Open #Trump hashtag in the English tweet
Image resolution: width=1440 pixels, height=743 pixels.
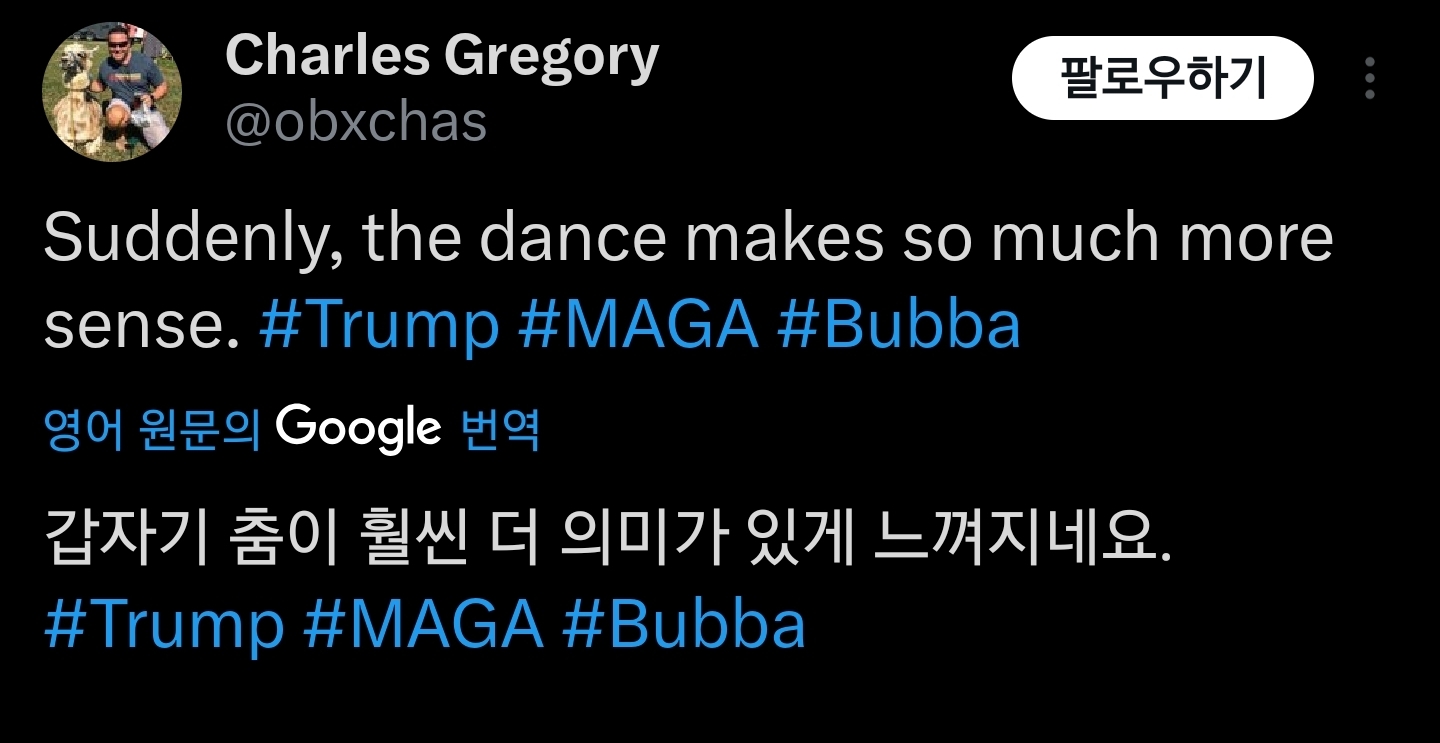[x=378, y=324]
